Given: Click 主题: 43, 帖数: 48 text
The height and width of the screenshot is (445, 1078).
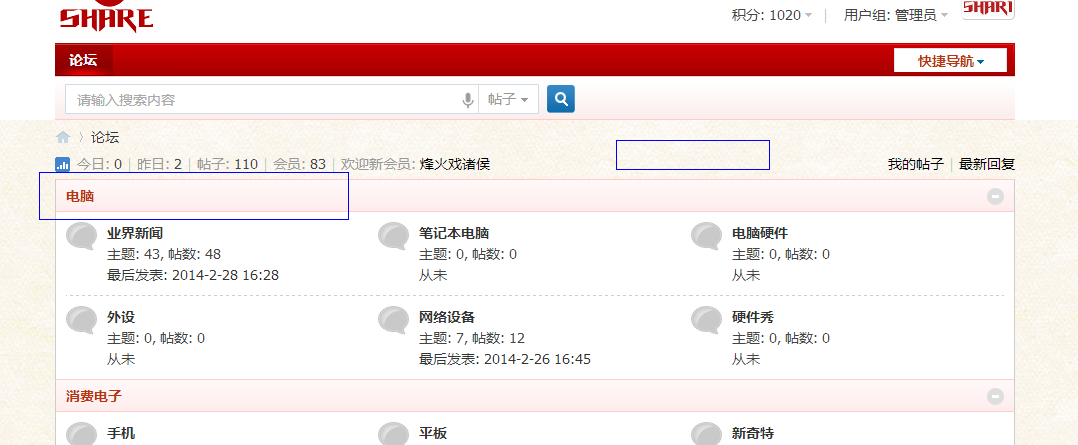Looking at the screenshot, I should click(164, 254).
